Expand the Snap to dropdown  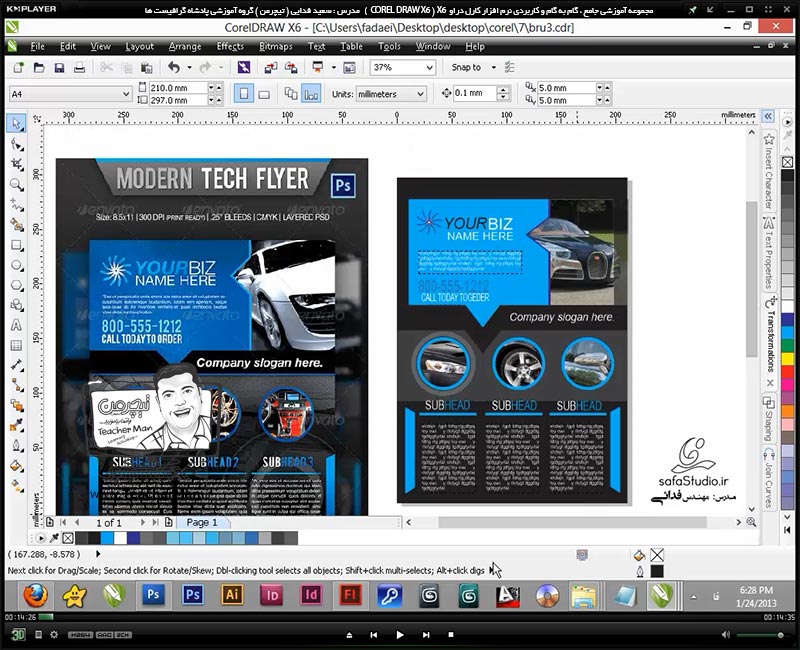pos(493,67)
